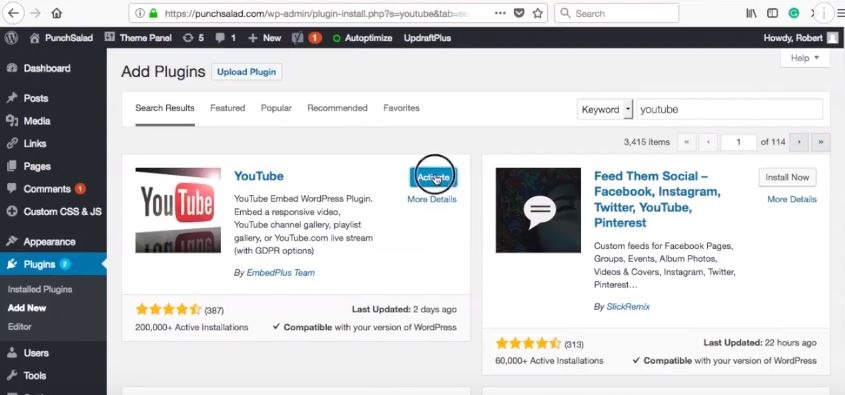Click the green Grammarly extension icon
This screenshot has width=845, height=395.
[794, 13]
